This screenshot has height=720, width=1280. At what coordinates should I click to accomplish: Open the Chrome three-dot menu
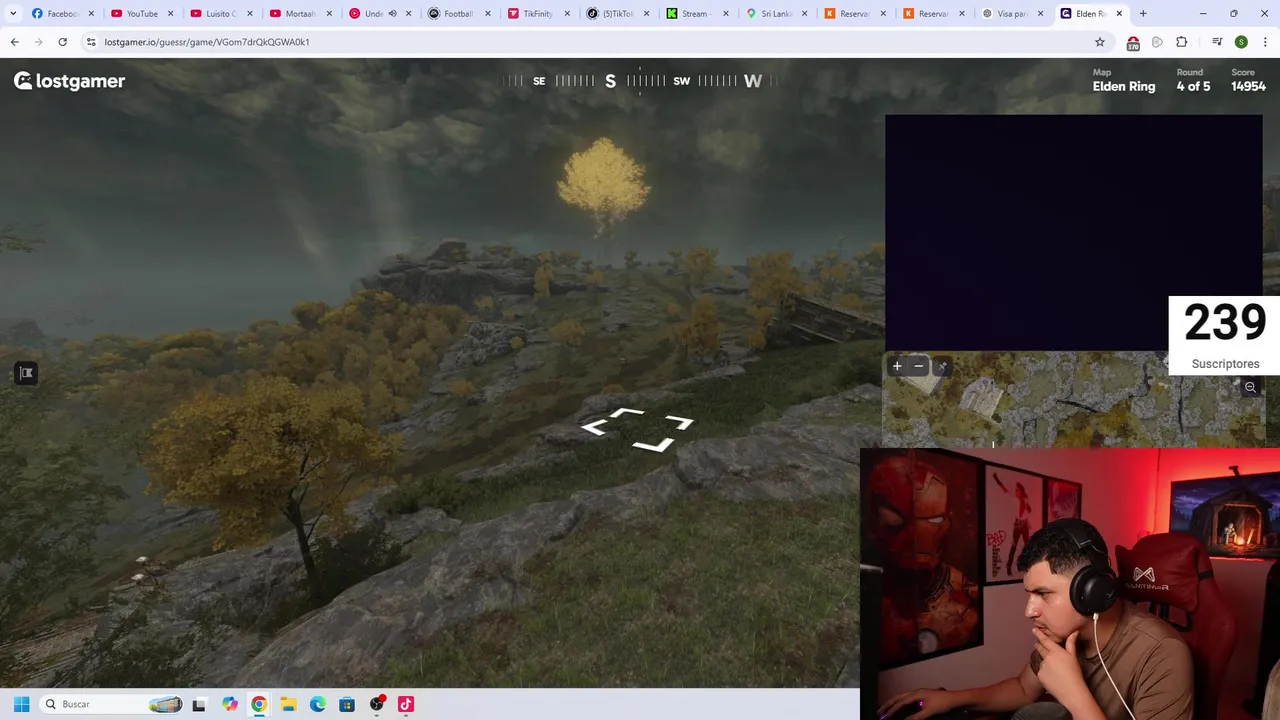click(1265, 42)
